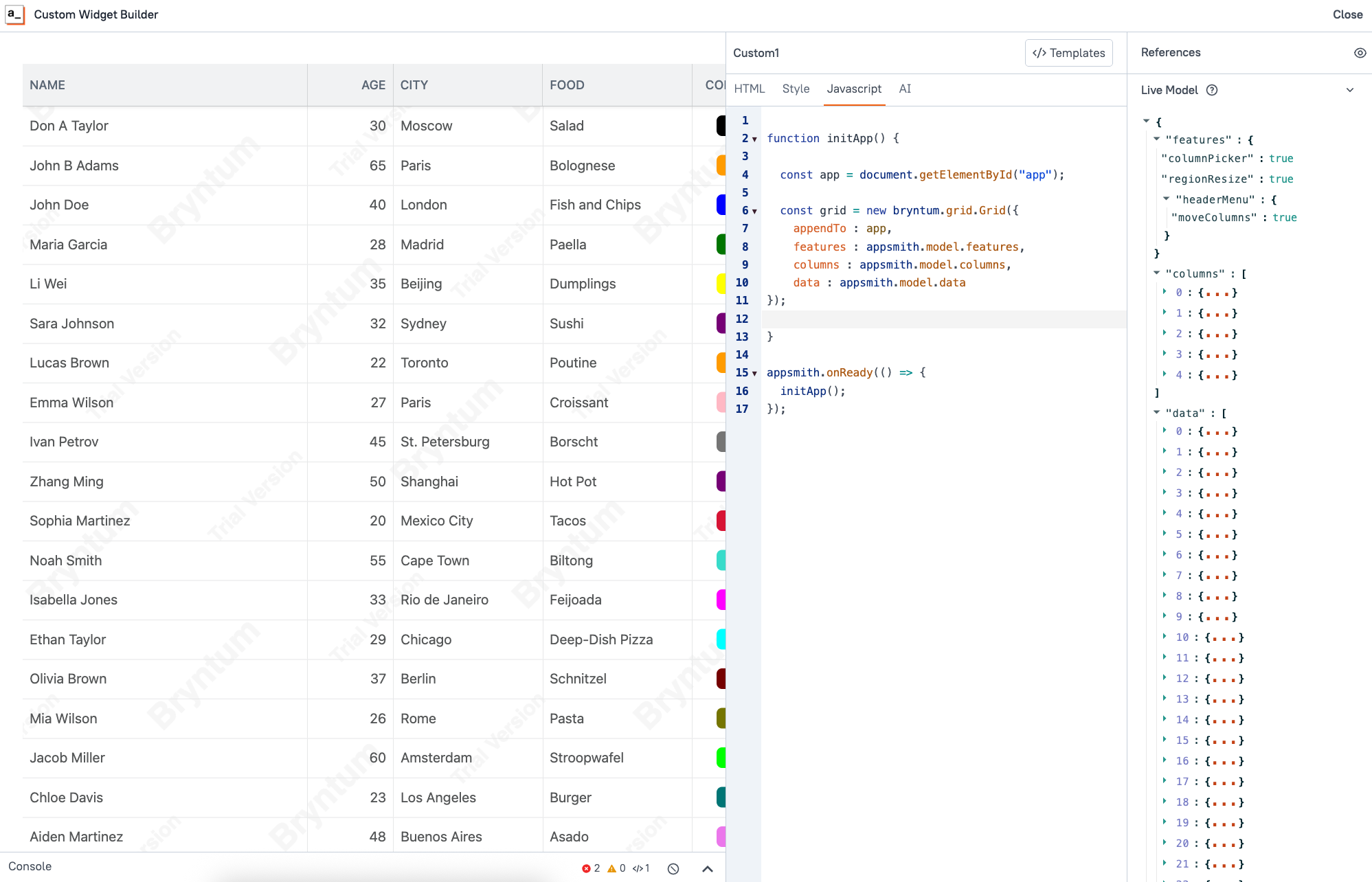
Task: Sort by the CITY column header
Action: pos(468,85)
